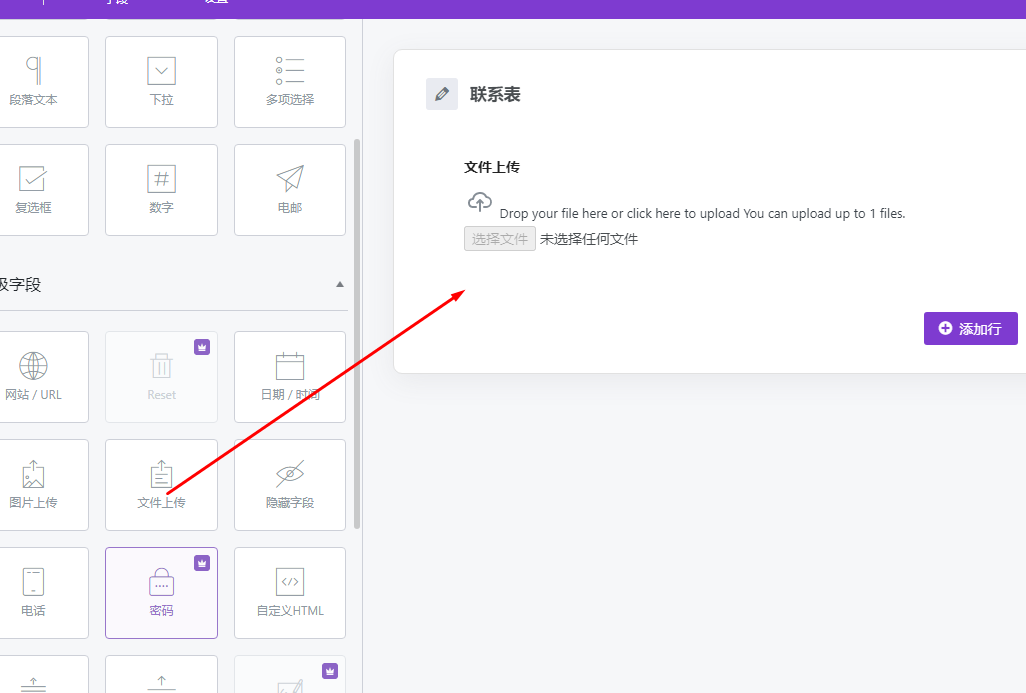Add the 日期 / 时间 date field
Image resolution: width=1026 pixels, height=693 pixels.
coord(290,377)
